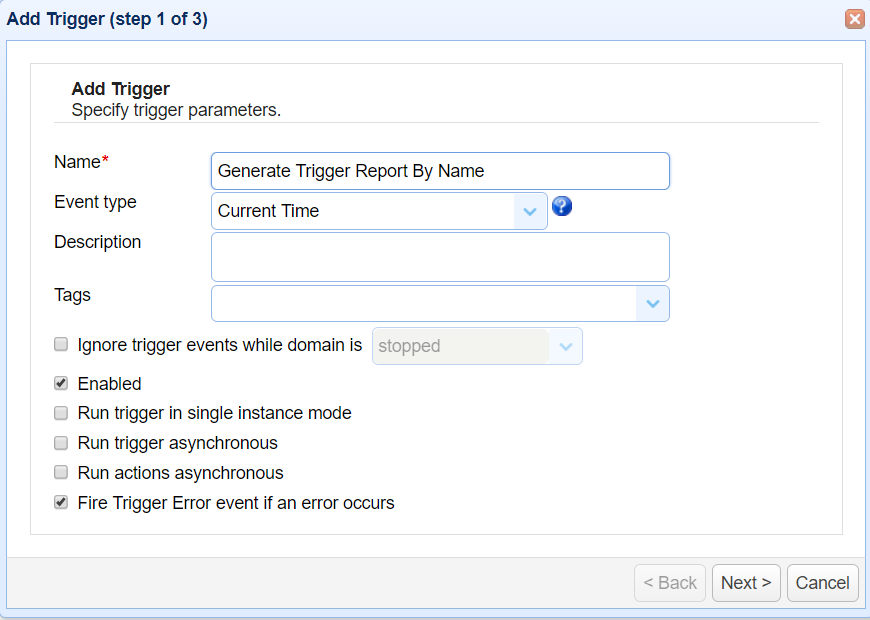This screenshot has width=870, height=620.
Task: Close the Add Trigger dialog
Action: tap(854, 19)
